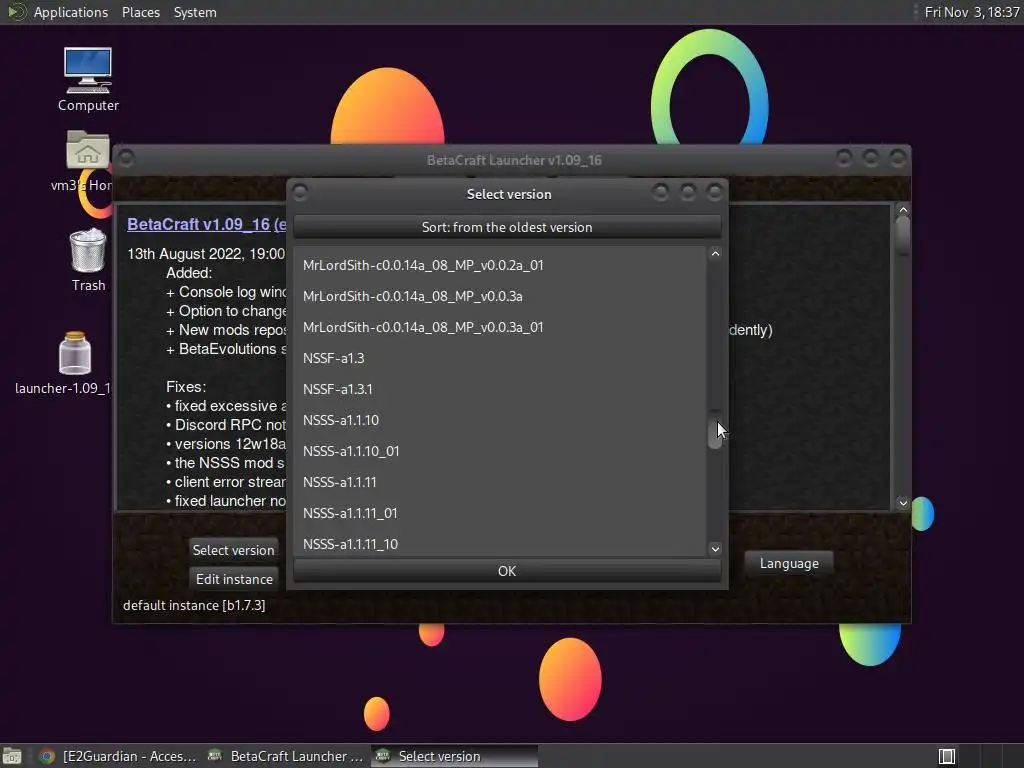Viewport: 1024px width, 768px height.
Task: Select MrLordSith-c0.0.14a_08_MP_v0.0.3a_01 version
Action: pyautogui.click(x=500, y=327)
